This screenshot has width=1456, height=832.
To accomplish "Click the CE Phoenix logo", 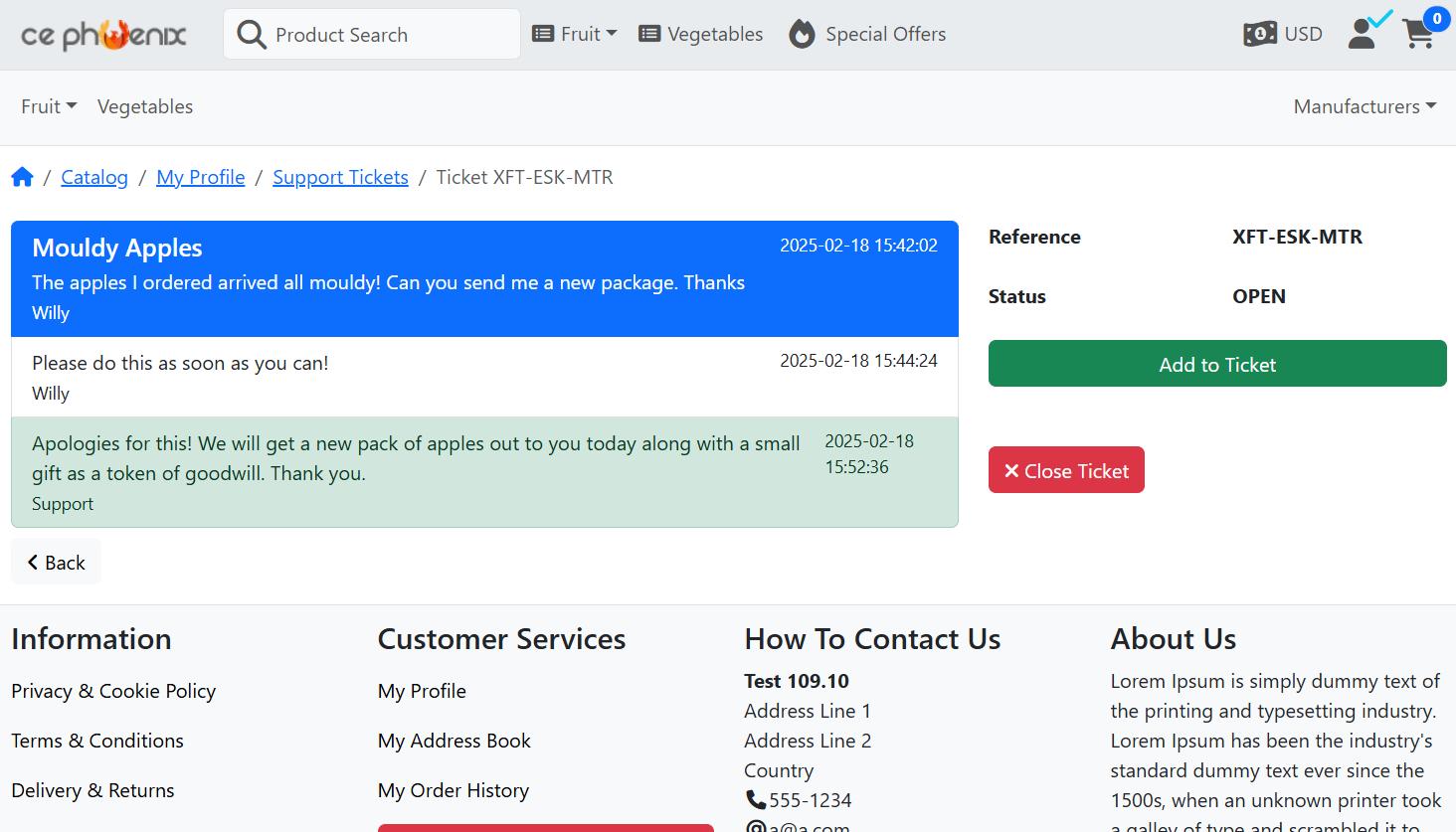I will click(x=103, y=36).
